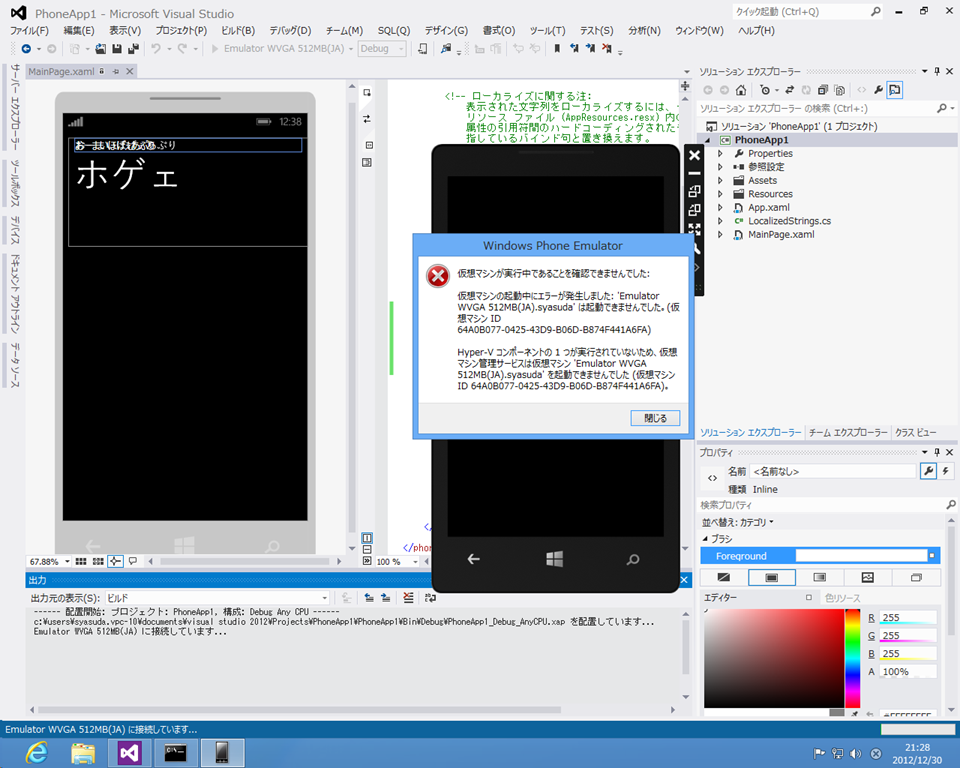Click Collapse All icon in Solution Explorer
Image resolution: width=960 pixels, height=768 pixels.
pyautogui.click(x=823, y=90)
